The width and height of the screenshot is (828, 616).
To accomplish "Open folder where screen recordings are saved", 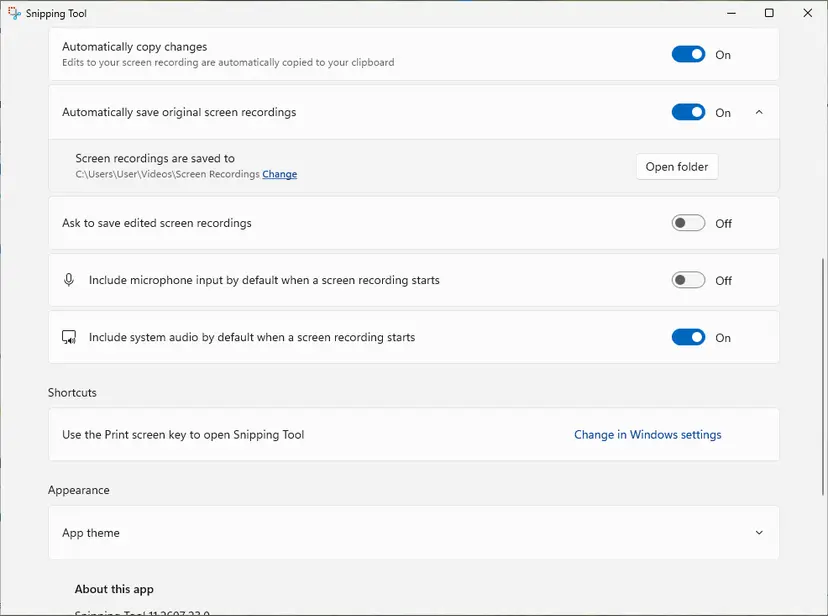I will click(x=677, y=167).
